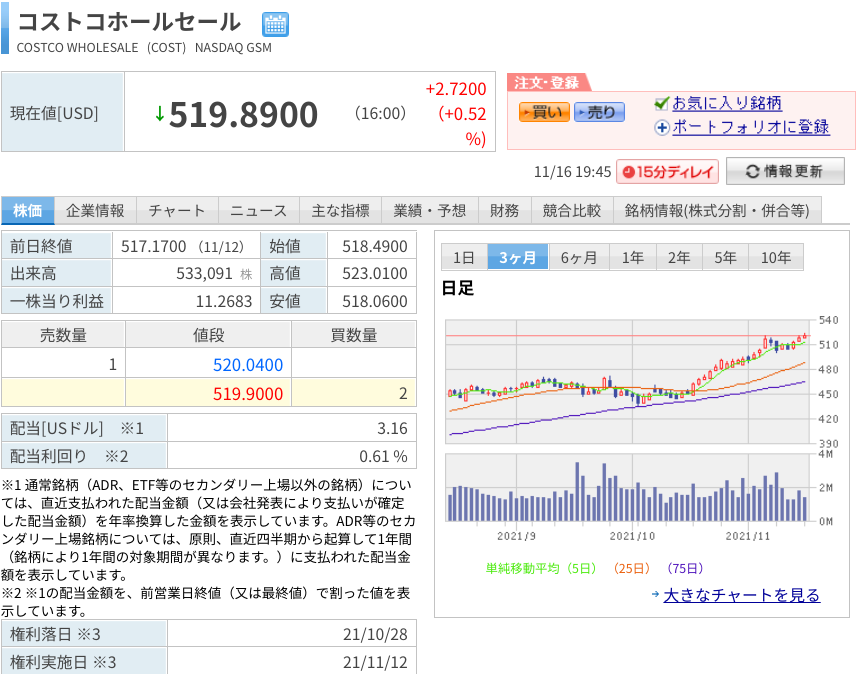Click the plus icon for ポートフォリオに登録

[662, 127]
